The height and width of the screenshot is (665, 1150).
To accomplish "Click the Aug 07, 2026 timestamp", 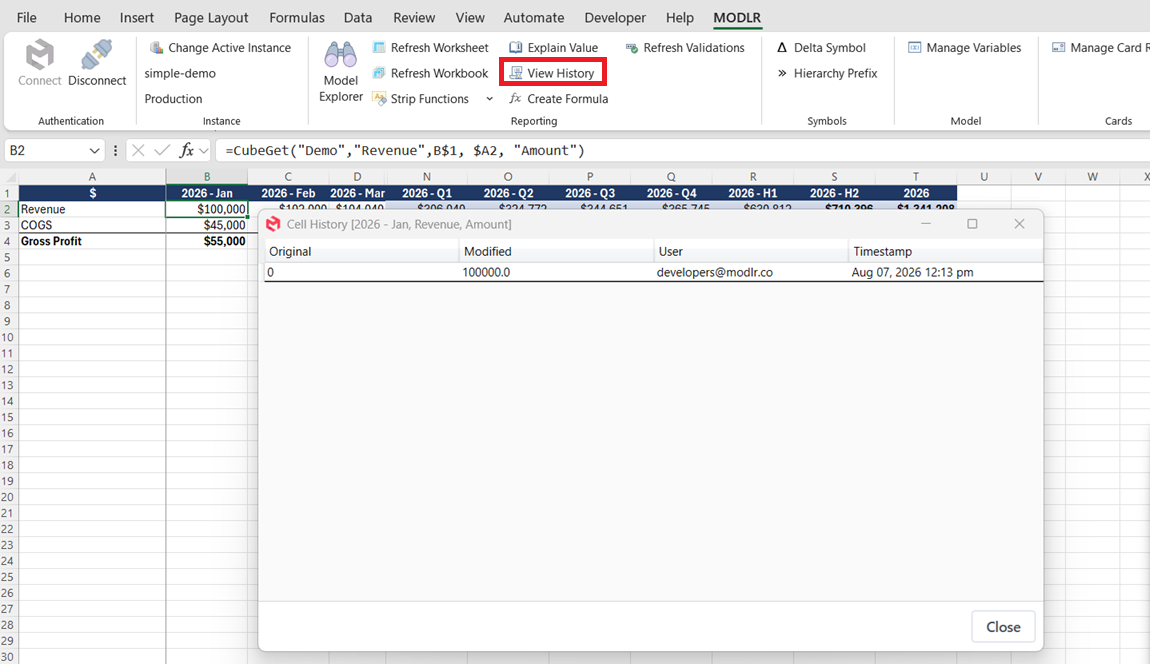I will point(912,272).
